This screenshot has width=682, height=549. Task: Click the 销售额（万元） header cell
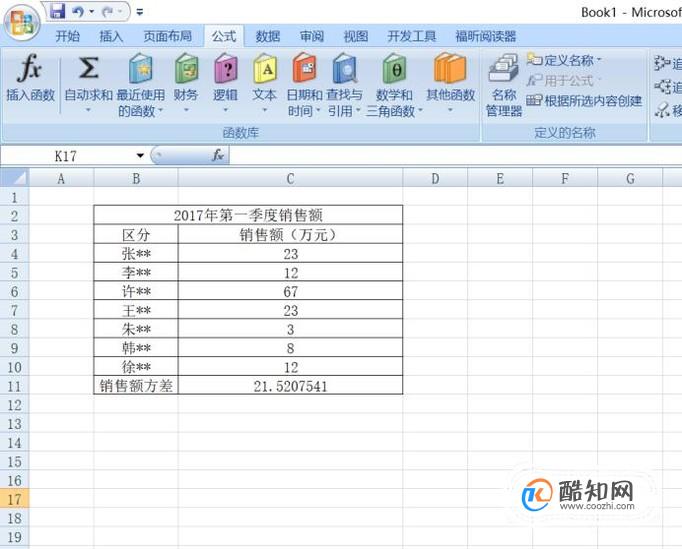(290, 235)
